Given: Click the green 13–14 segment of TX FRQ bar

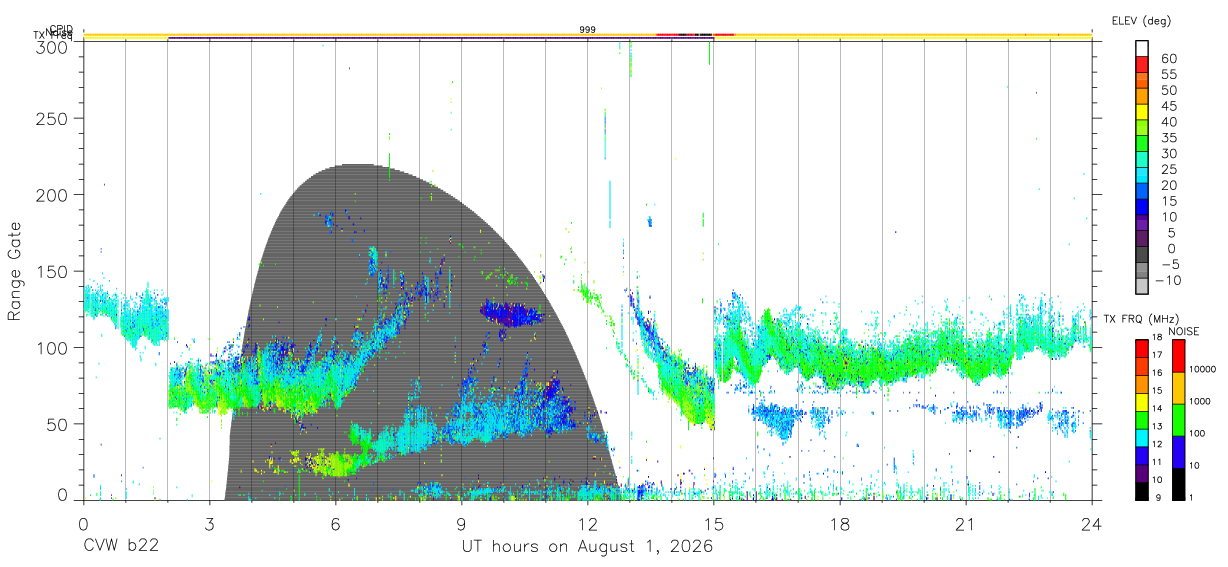Looking at the screenshot, I should point(1142,419).
